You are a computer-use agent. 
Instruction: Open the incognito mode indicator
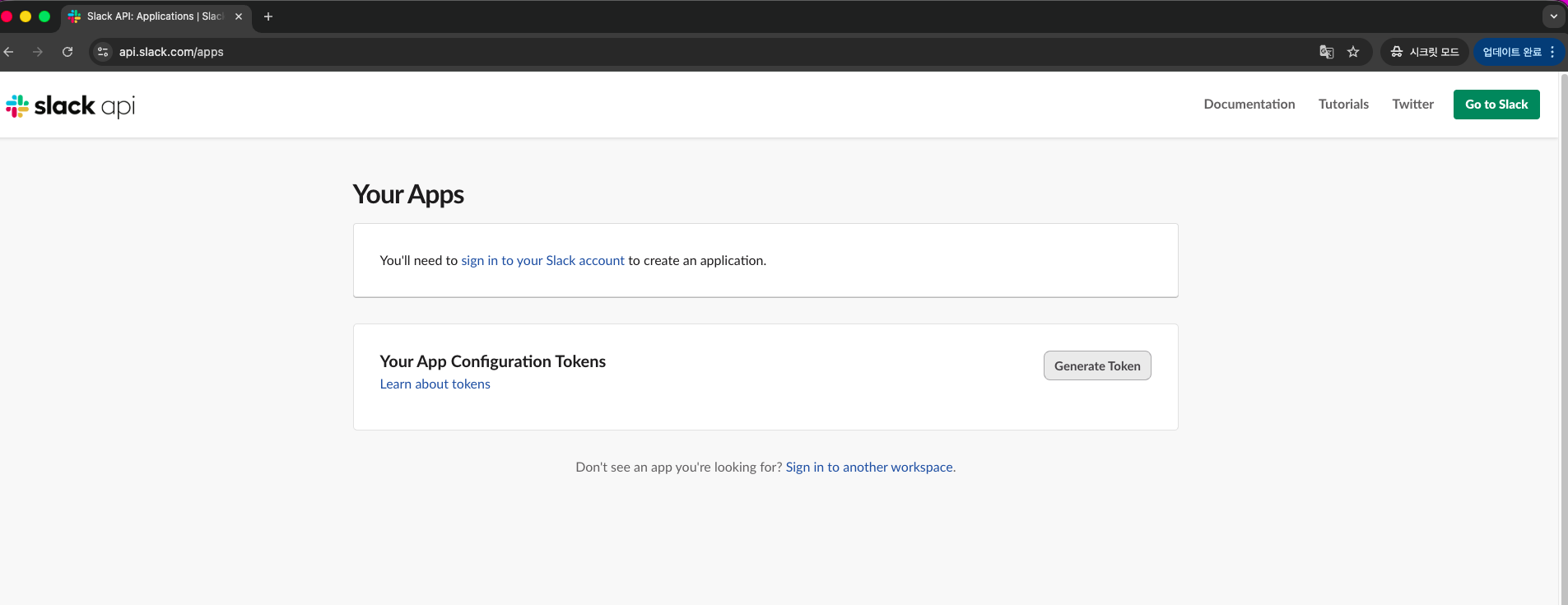[1425, 52]
